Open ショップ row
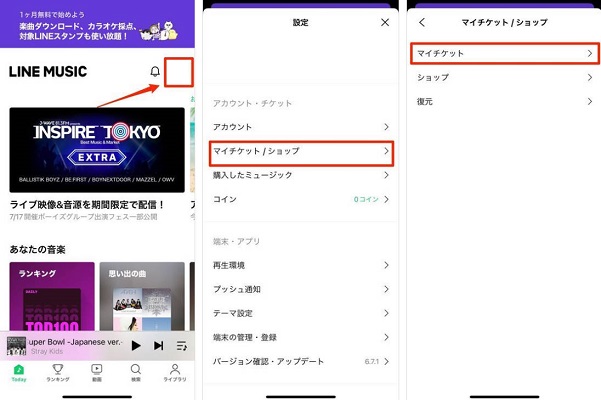This screenshot has width=601, height=400. pyautogui.click(x=504, y=77)
